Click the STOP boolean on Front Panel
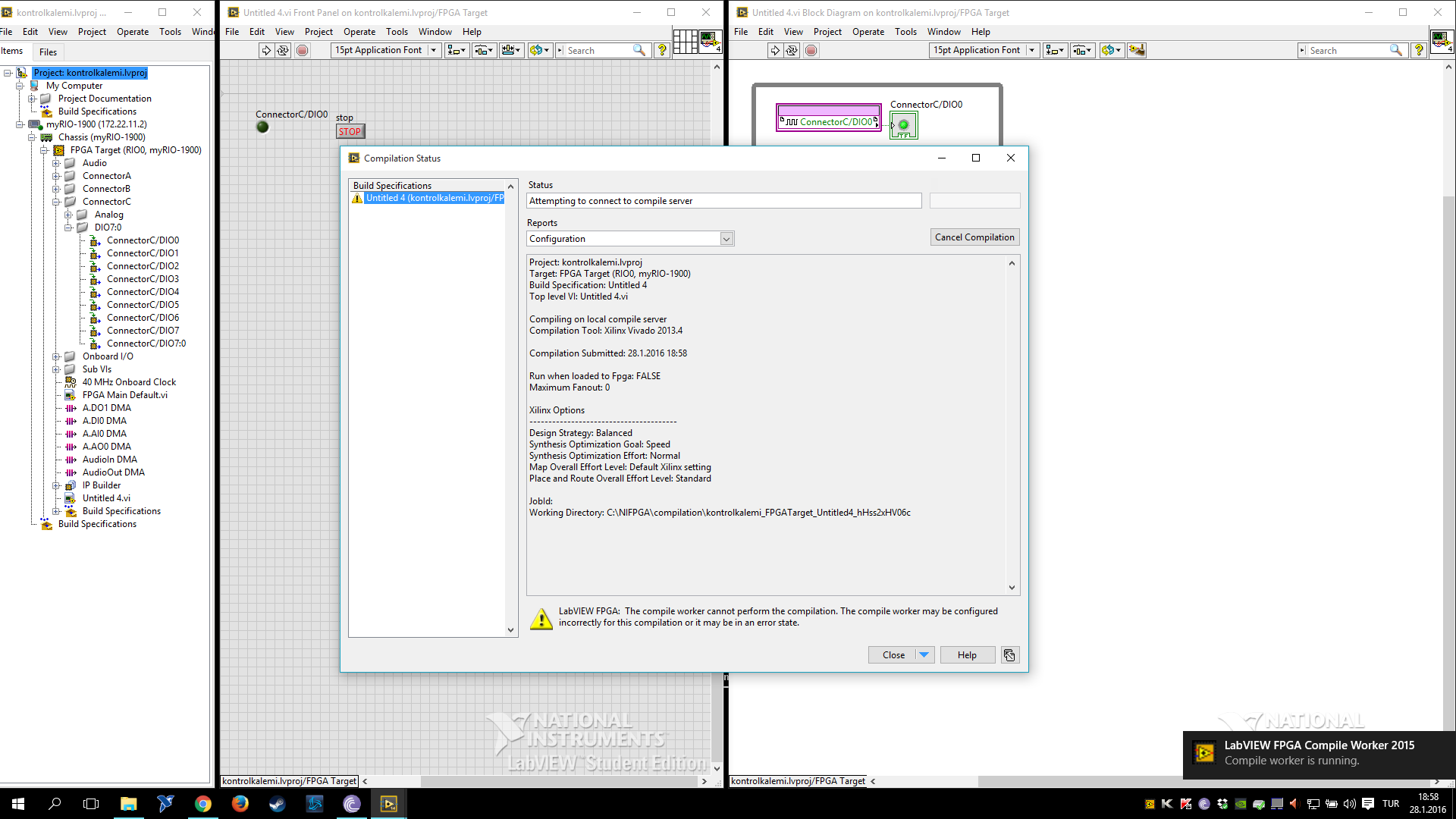 [350, 131]
